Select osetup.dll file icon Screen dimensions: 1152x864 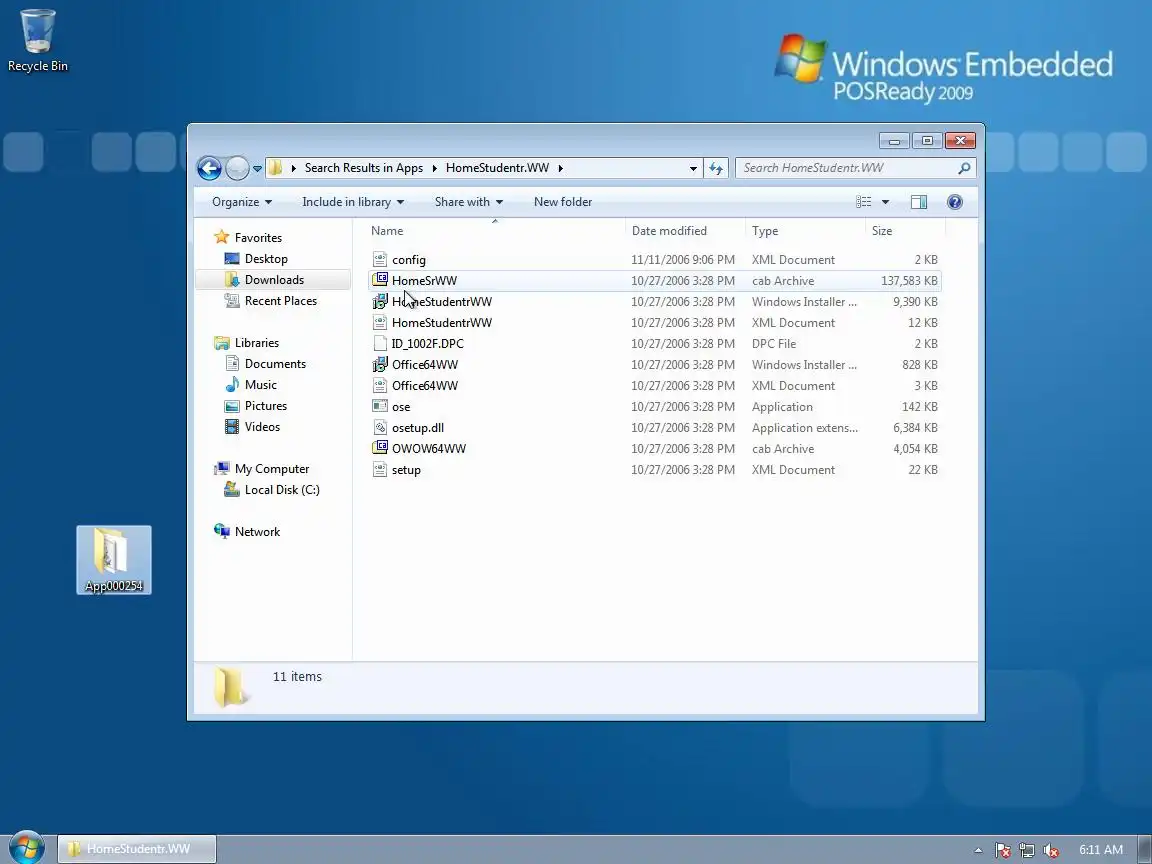380,428
